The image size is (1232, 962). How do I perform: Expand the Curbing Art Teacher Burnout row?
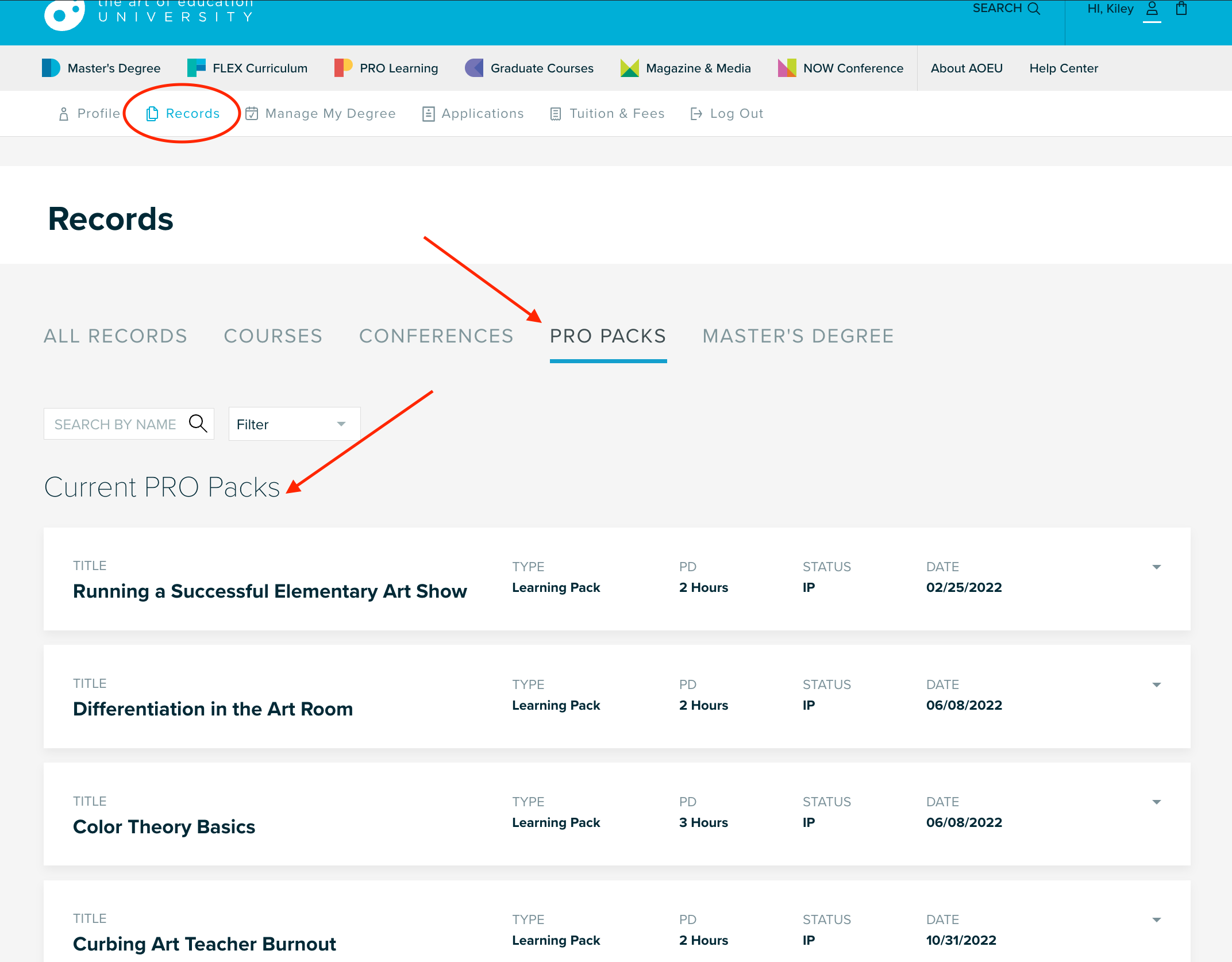pyautogui.click(x=1157, y=920)
